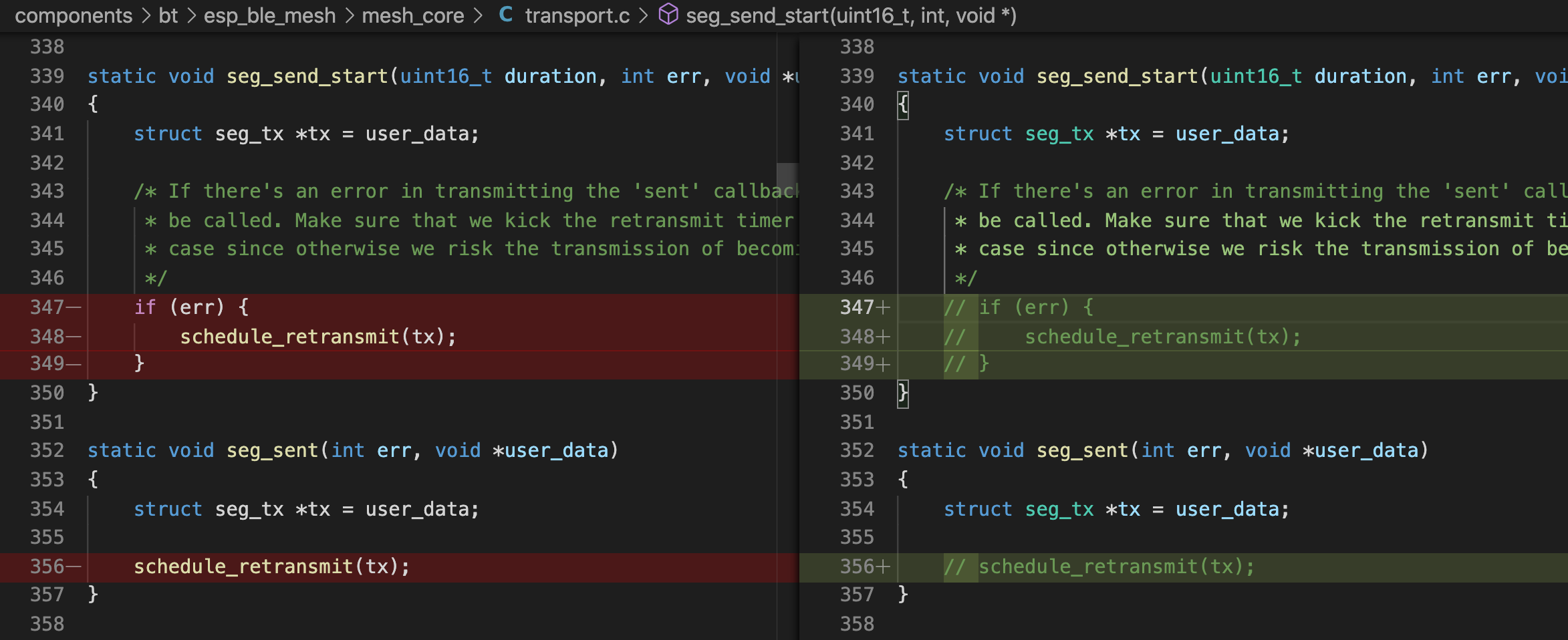Click added line number 347 in right pane
Viewport: 1568px width, 640px height.
pyautogui.click(x=858, y=307)
